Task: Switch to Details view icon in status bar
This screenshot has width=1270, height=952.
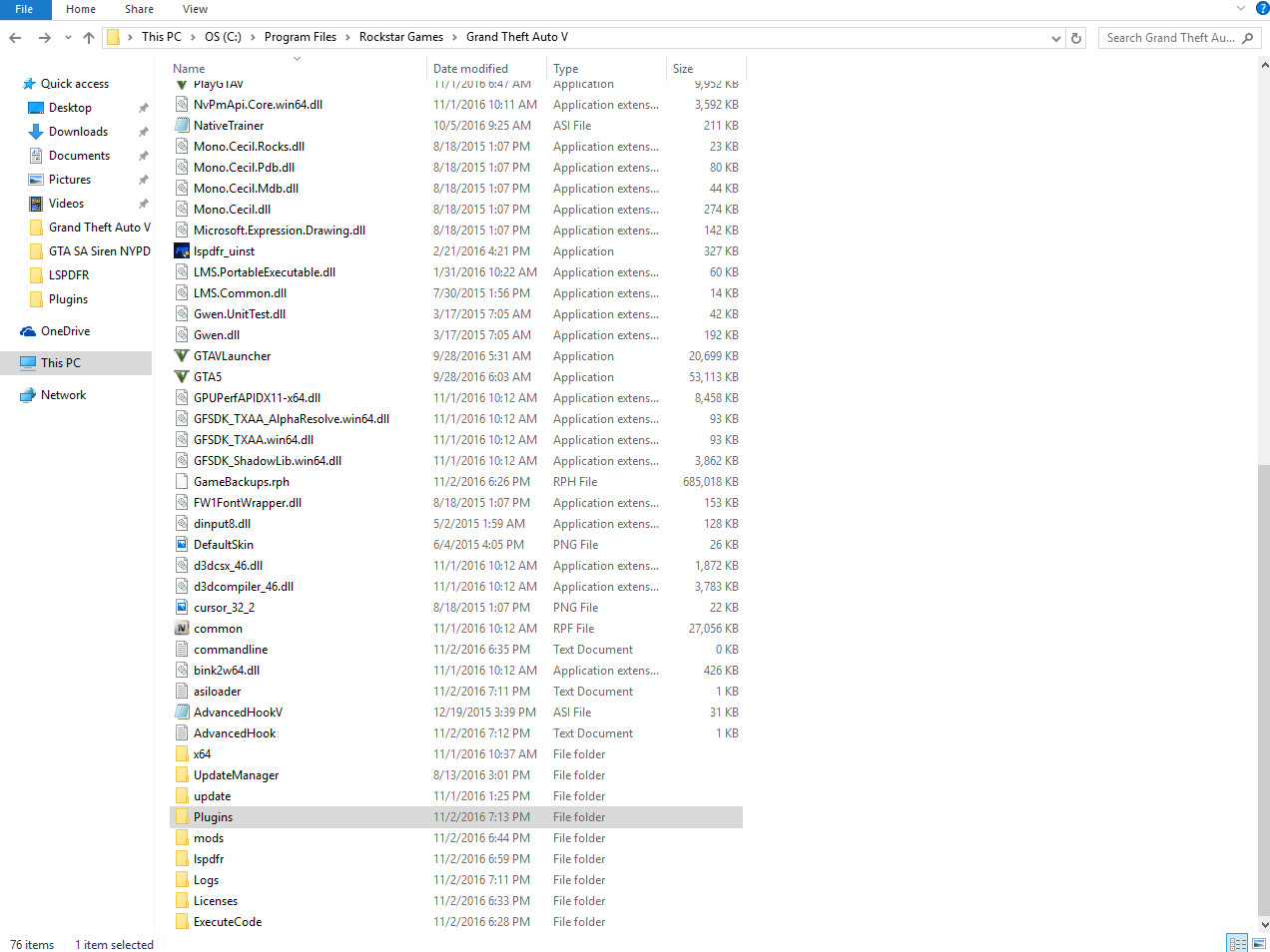Action: 1237,943
